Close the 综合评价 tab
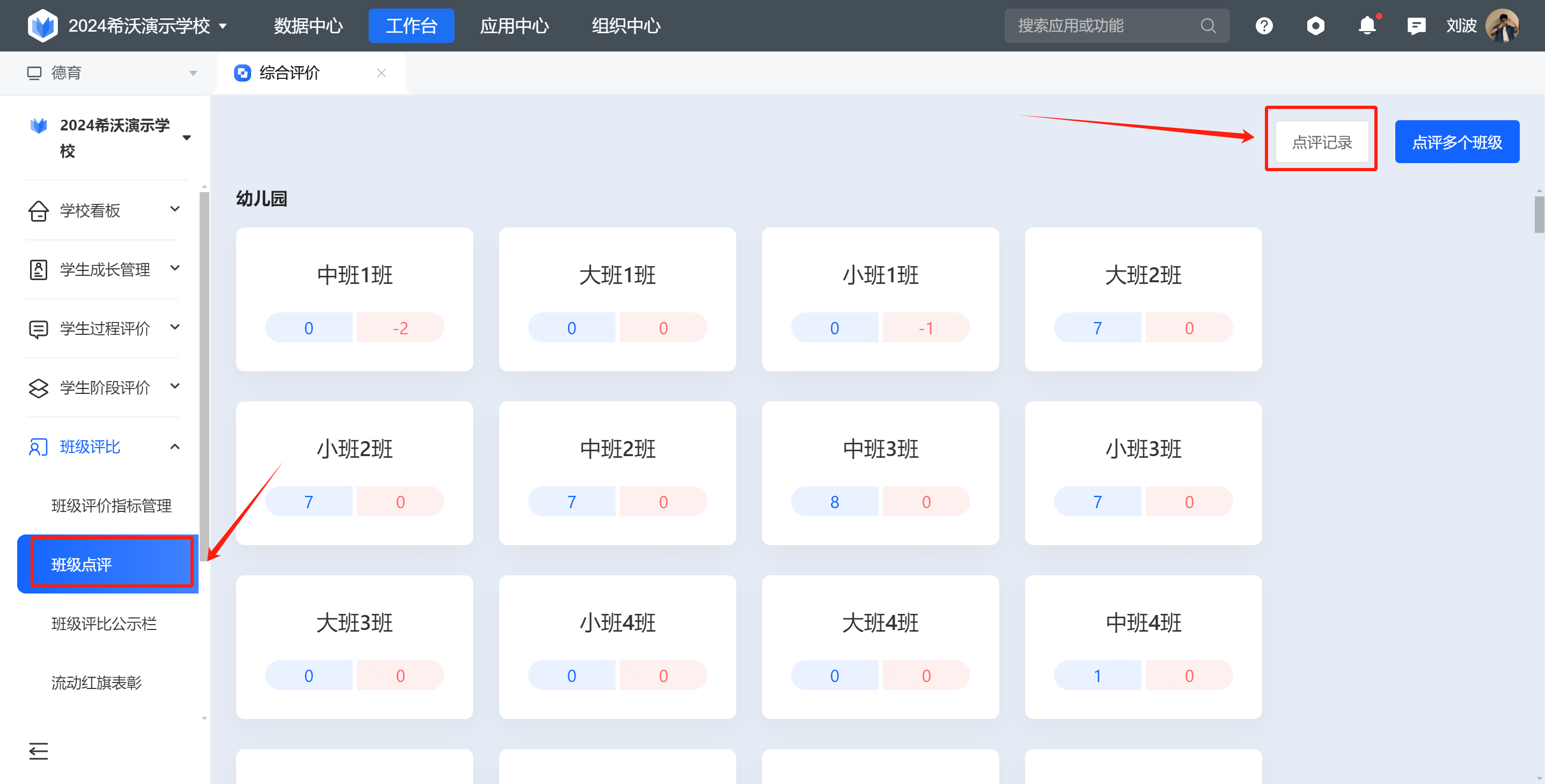This screenshot has height=784, width=1545. (x=382, y=73)
